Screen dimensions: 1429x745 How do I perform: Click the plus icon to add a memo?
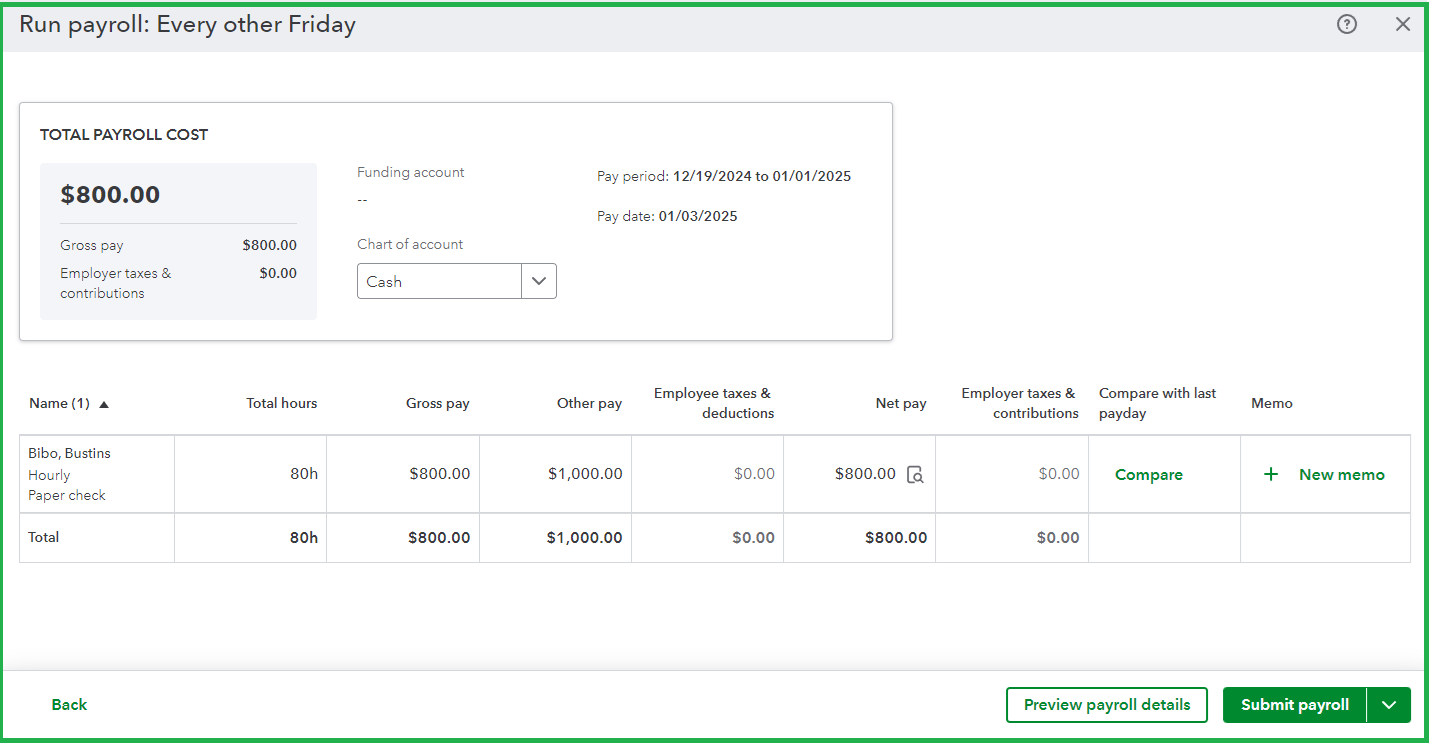(x=1271, y=474)
